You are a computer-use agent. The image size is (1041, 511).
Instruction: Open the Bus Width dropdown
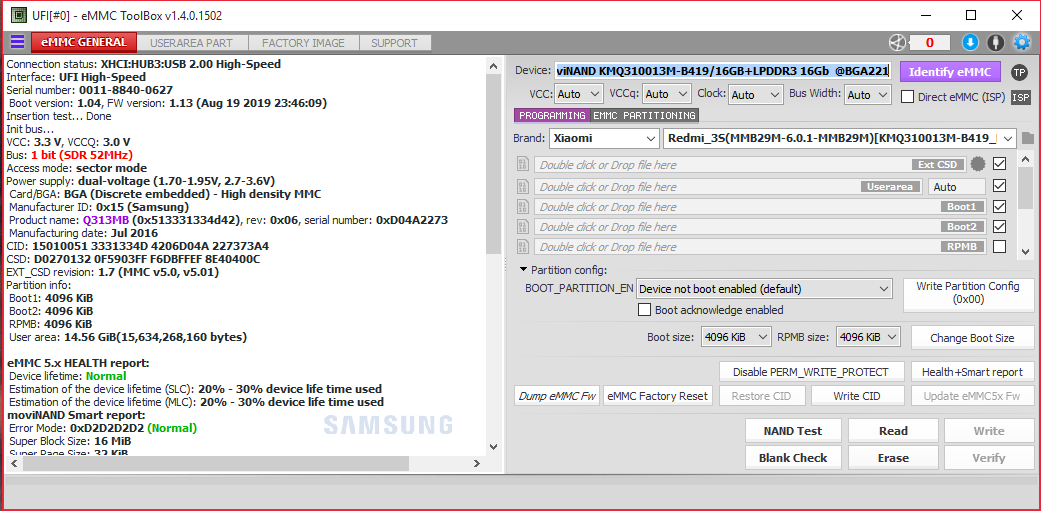click(867, 94)
